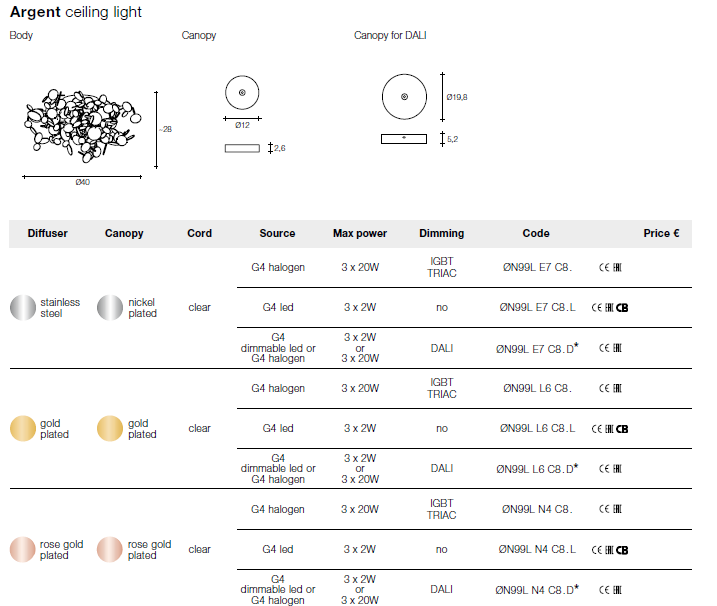
Task: Click the 5,2 DALI canopy side-view rectangle
Action: click(404, 139)
